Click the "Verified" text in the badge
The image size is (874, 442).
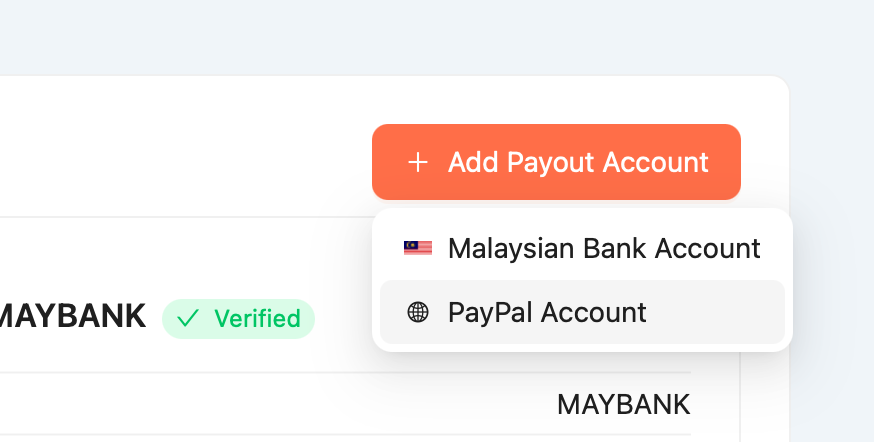pos(257,319)
